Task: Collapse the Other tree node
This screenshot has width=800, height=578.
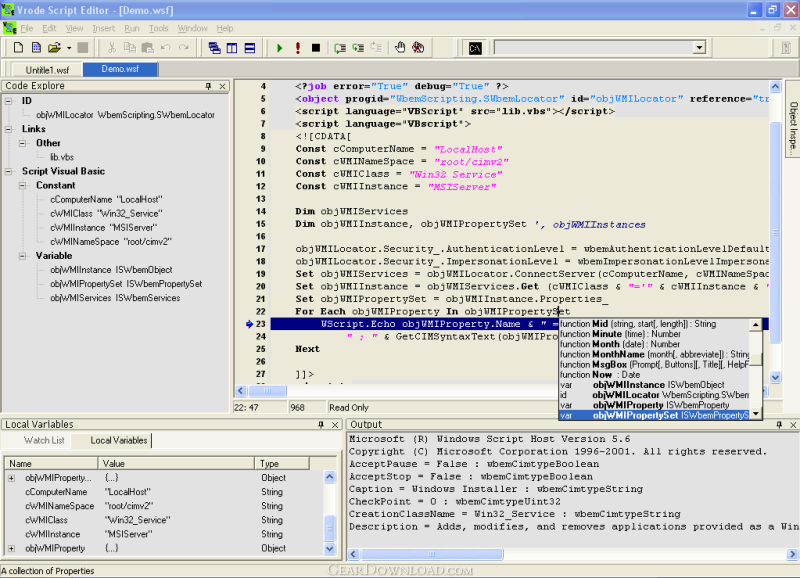Action: click(22, 143)
